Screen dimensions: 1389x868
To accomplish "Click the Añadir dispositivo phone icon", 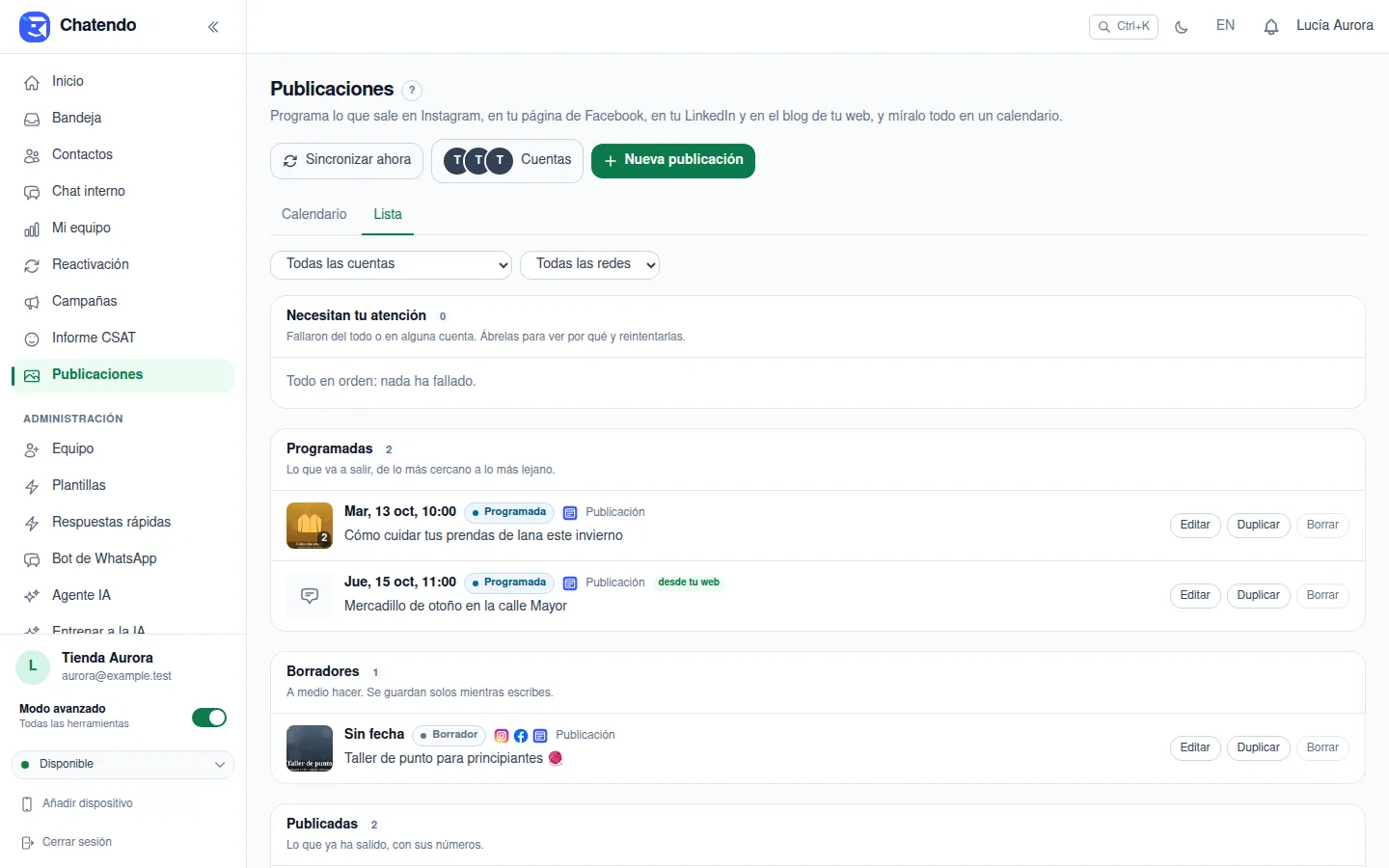I will [x=27, y=804].
